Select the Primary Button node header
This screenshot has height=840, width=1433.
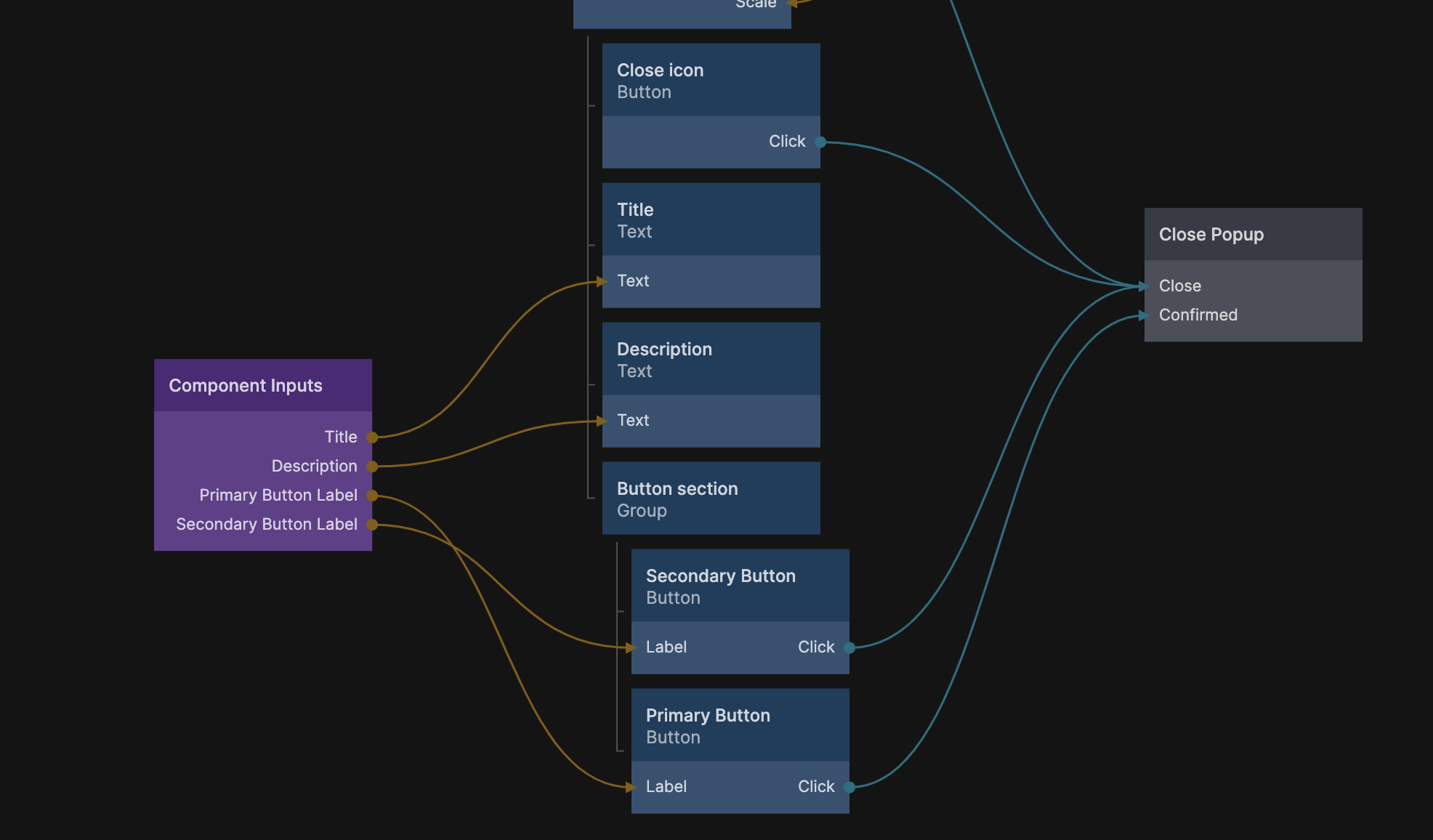pos(740,725)
